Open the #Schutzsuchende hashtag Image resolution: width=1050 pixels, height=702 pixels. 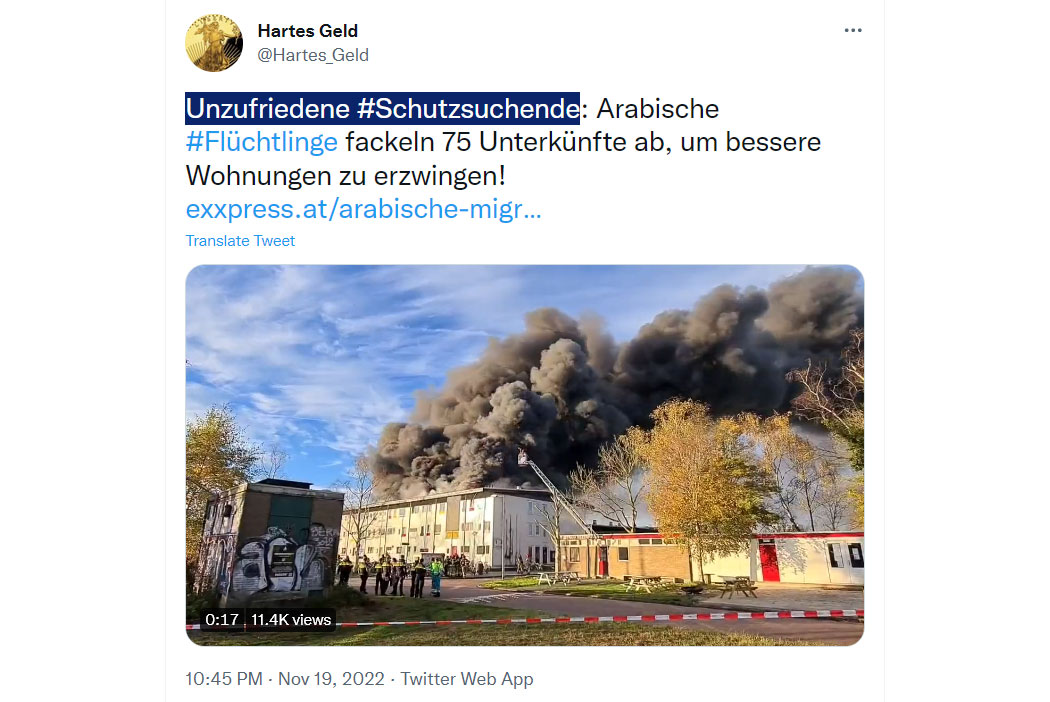467,109
